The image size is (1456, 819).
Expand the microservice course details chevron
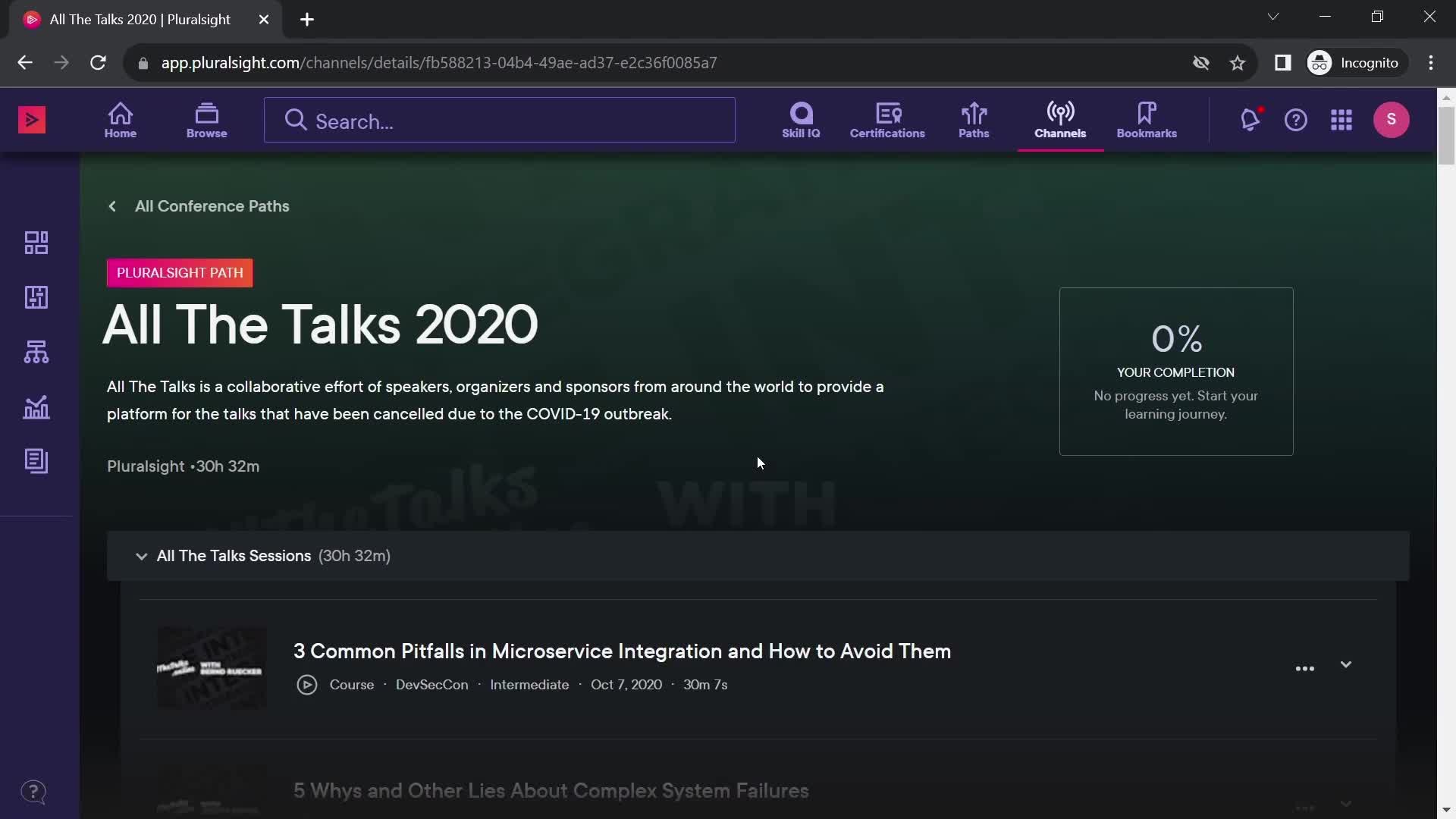coord(1346,664)
